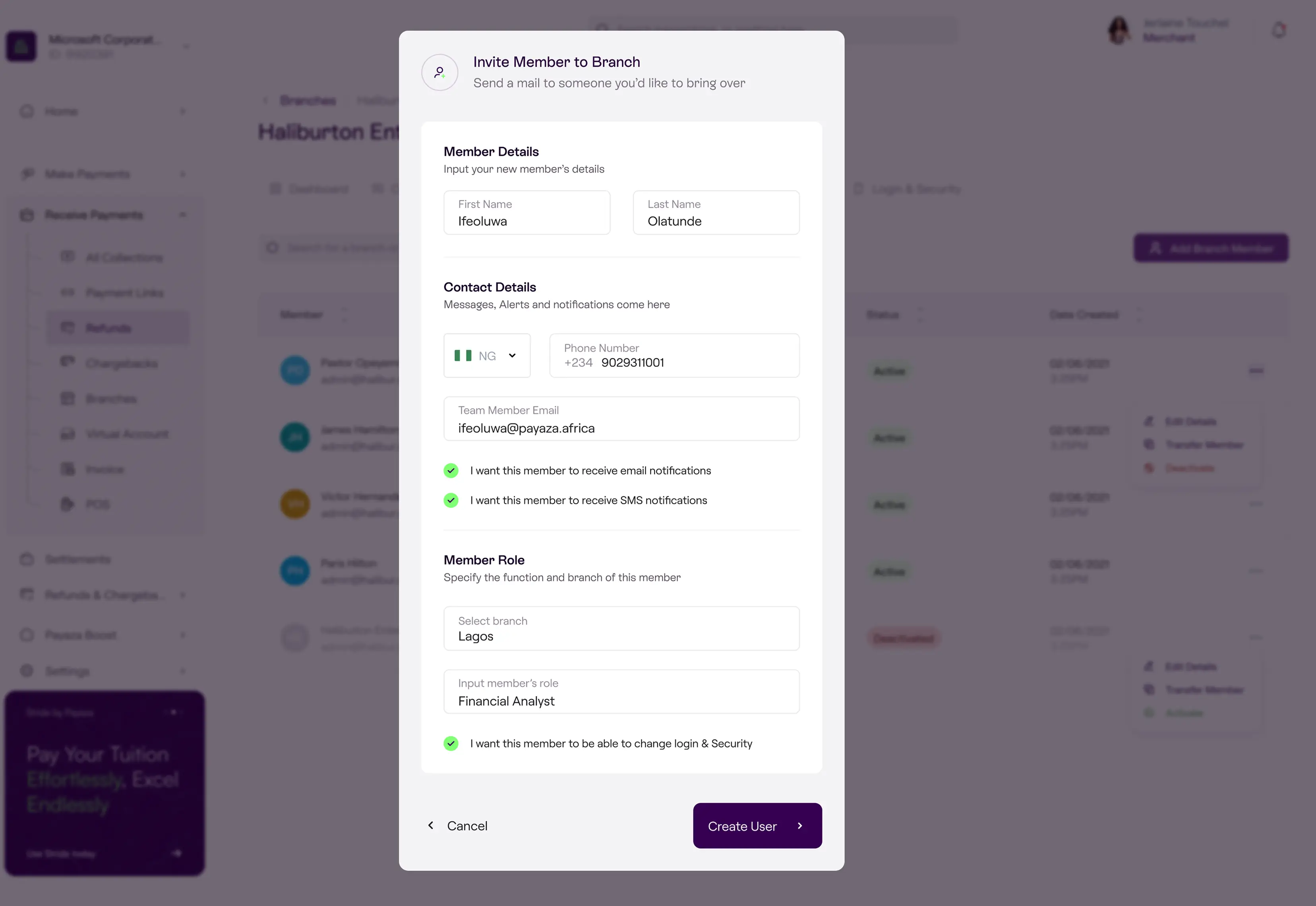Click Paris Hilton's avatar in the background table
This screenshot has height=906, width=1316.
(x=295, y=571)
